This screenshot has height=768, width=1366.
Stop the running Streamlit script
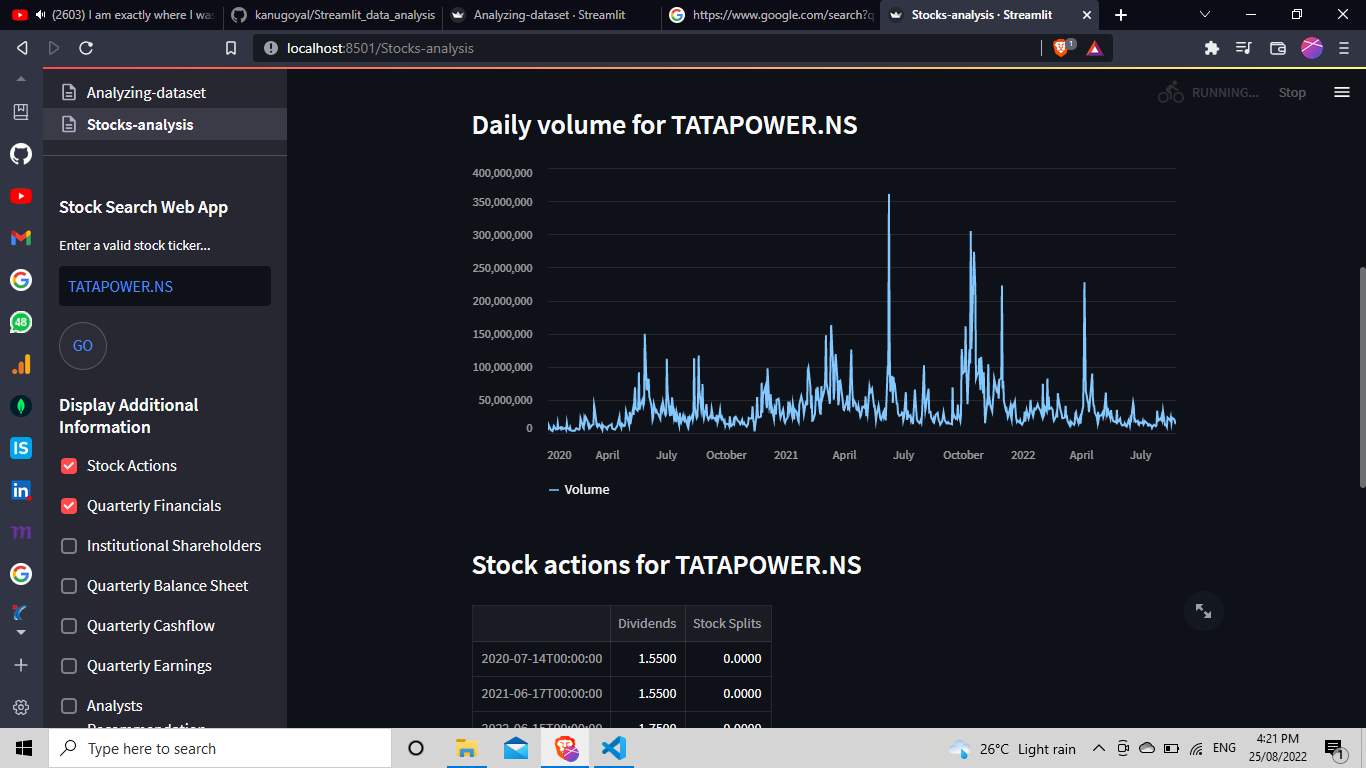1292,92
